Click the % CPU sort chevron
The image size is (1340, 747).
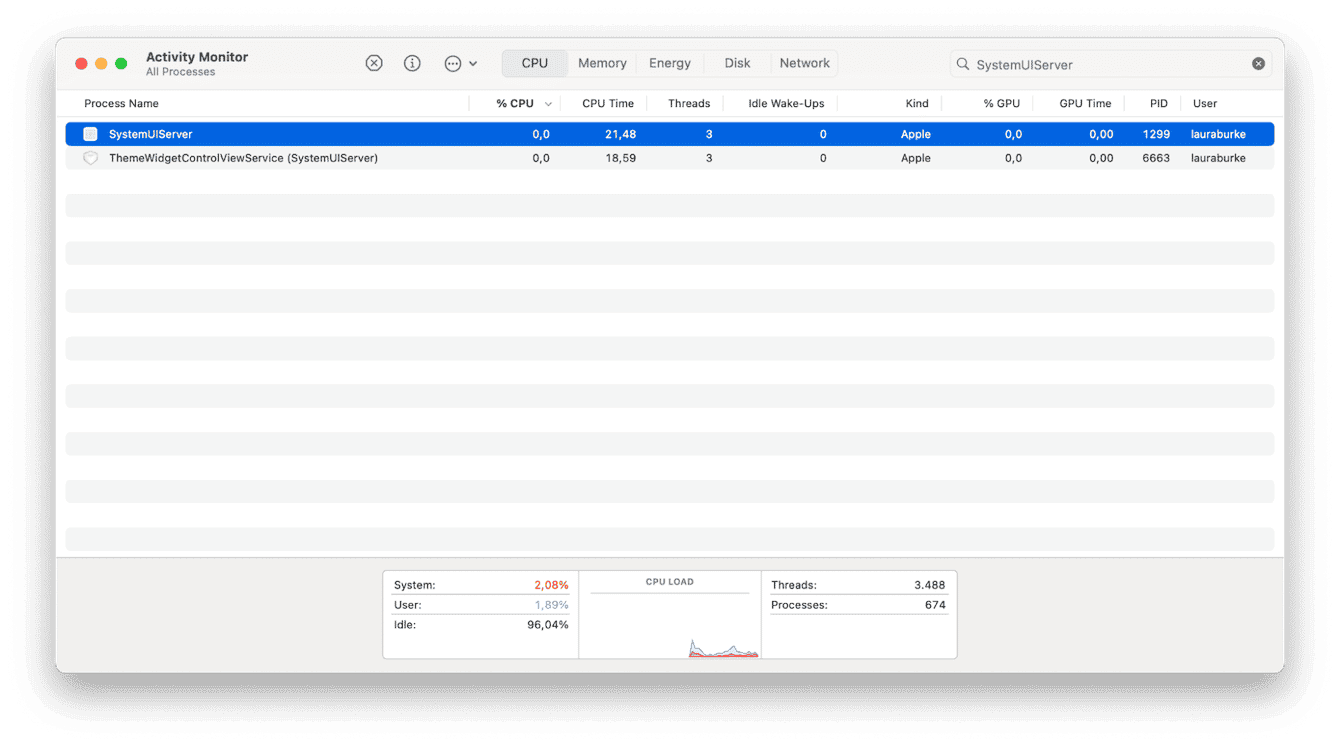pos(548,103)
